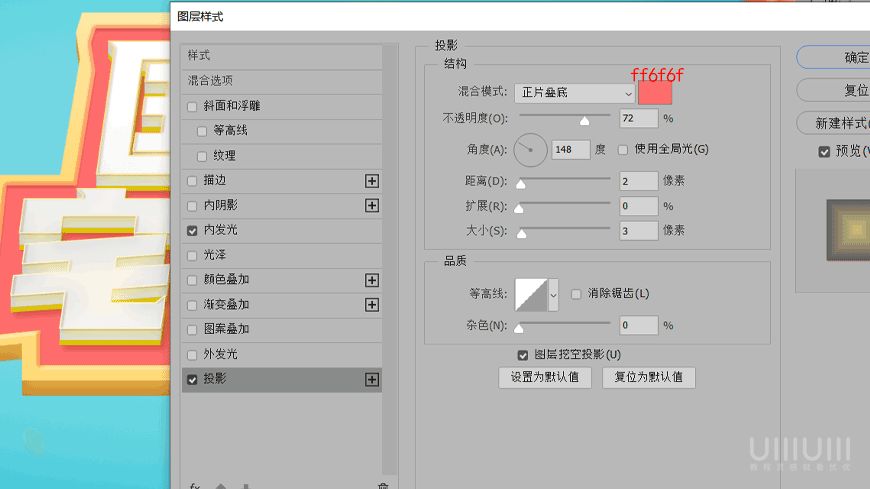Uncheck the 内发光 checkbox

tap(192, 230)
